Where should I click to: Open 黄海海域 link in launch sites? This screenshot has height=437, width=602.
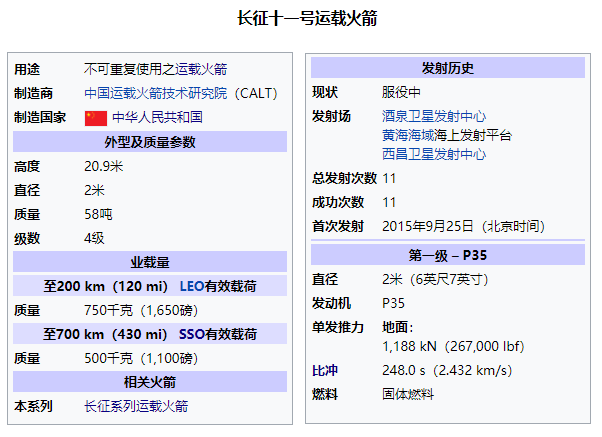click(x=408, y=135)
